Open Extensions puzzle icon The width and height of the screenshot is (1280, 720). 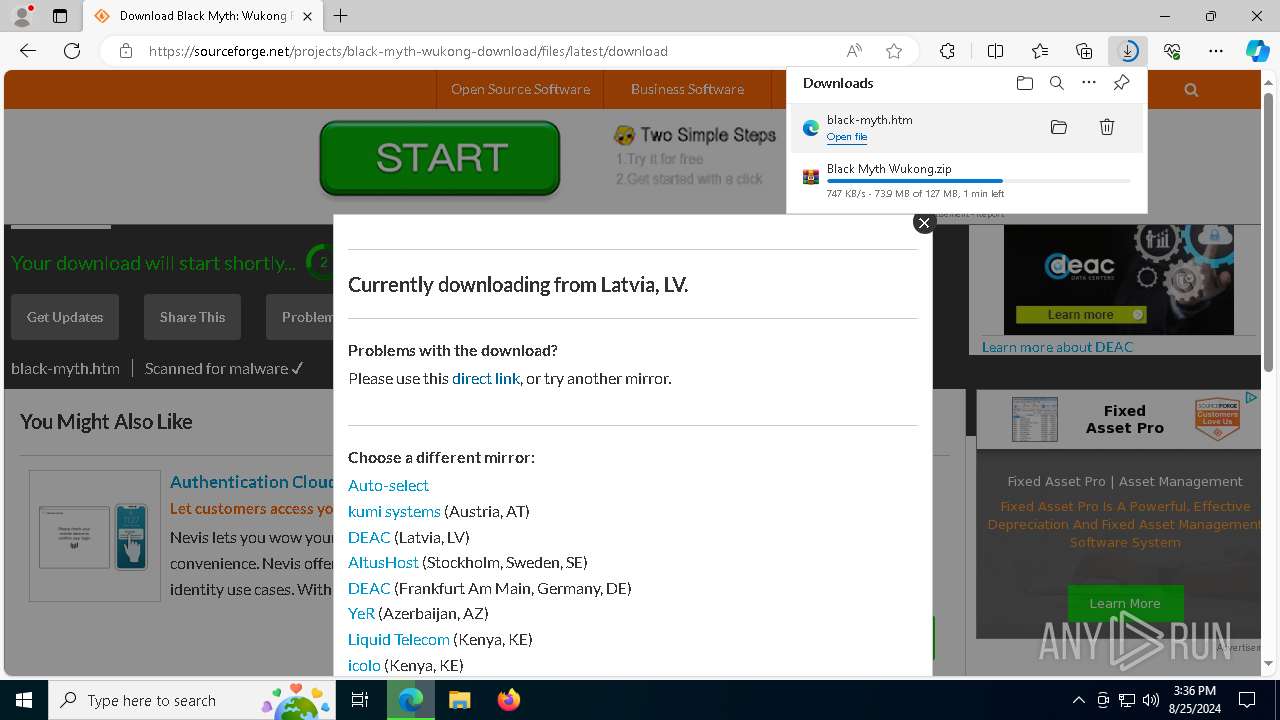pos(947,51)
